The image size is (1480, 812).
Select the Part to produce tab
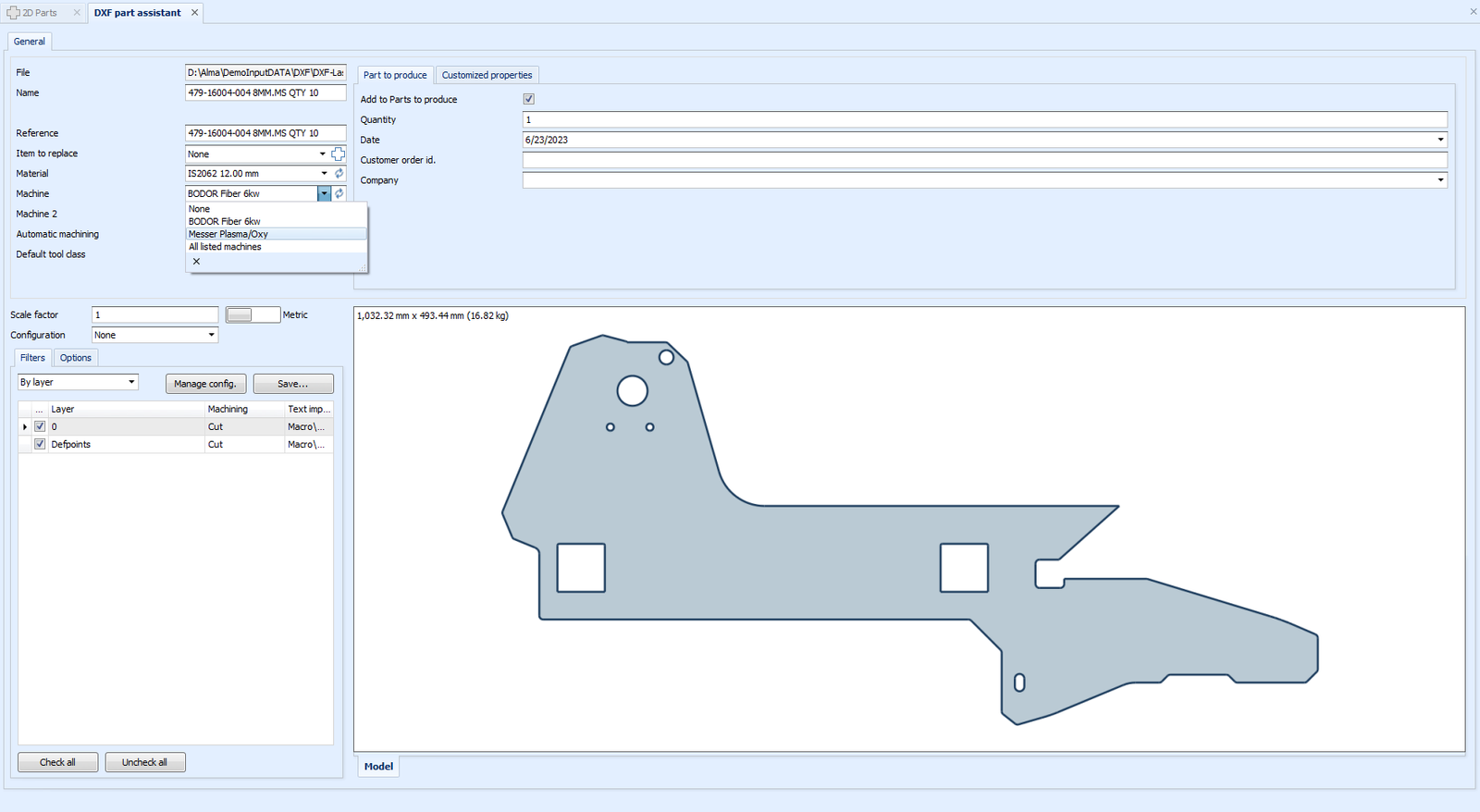click(x=395, y=75)
